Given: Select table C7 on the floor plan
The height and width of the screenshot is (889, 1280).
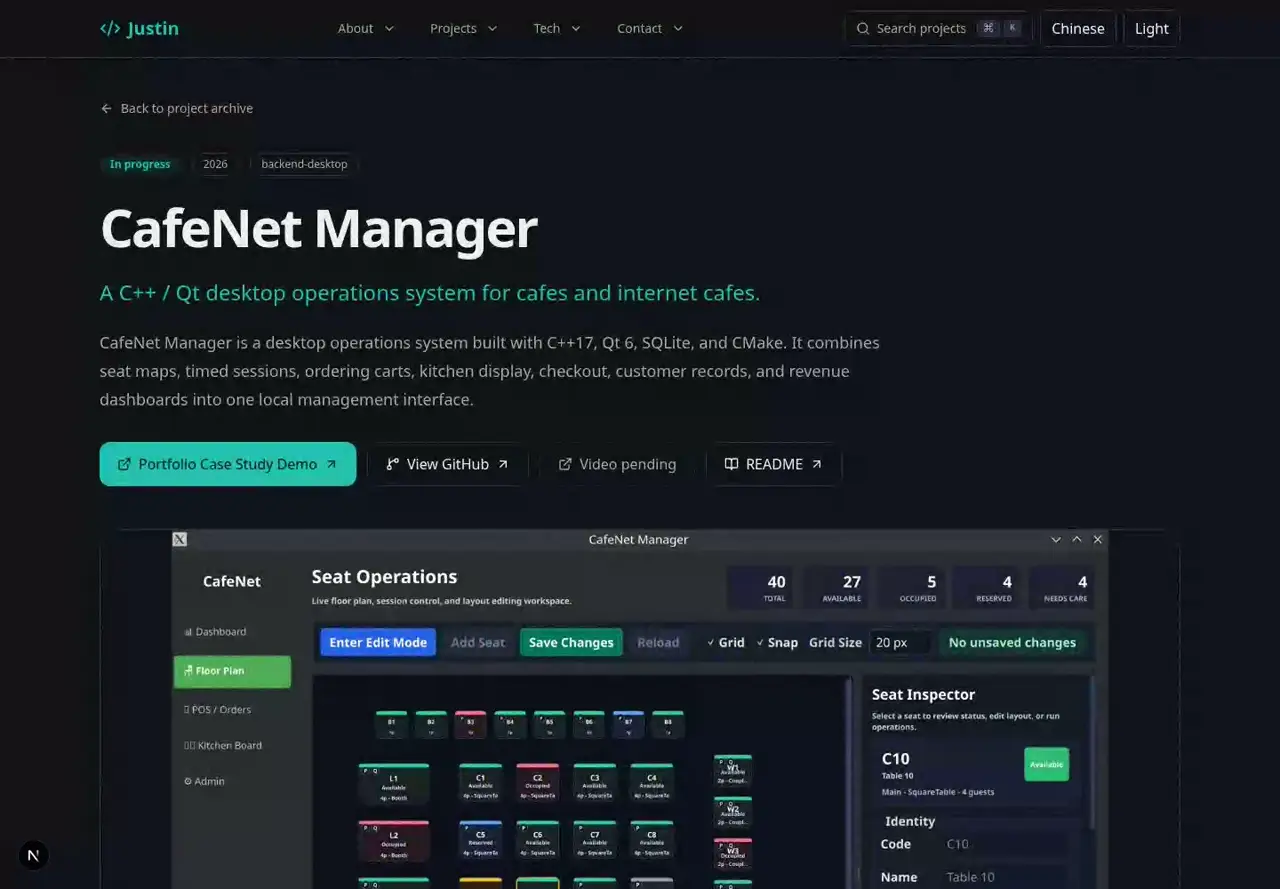Looking at the screenshot, I should click(x=594, y=840).
